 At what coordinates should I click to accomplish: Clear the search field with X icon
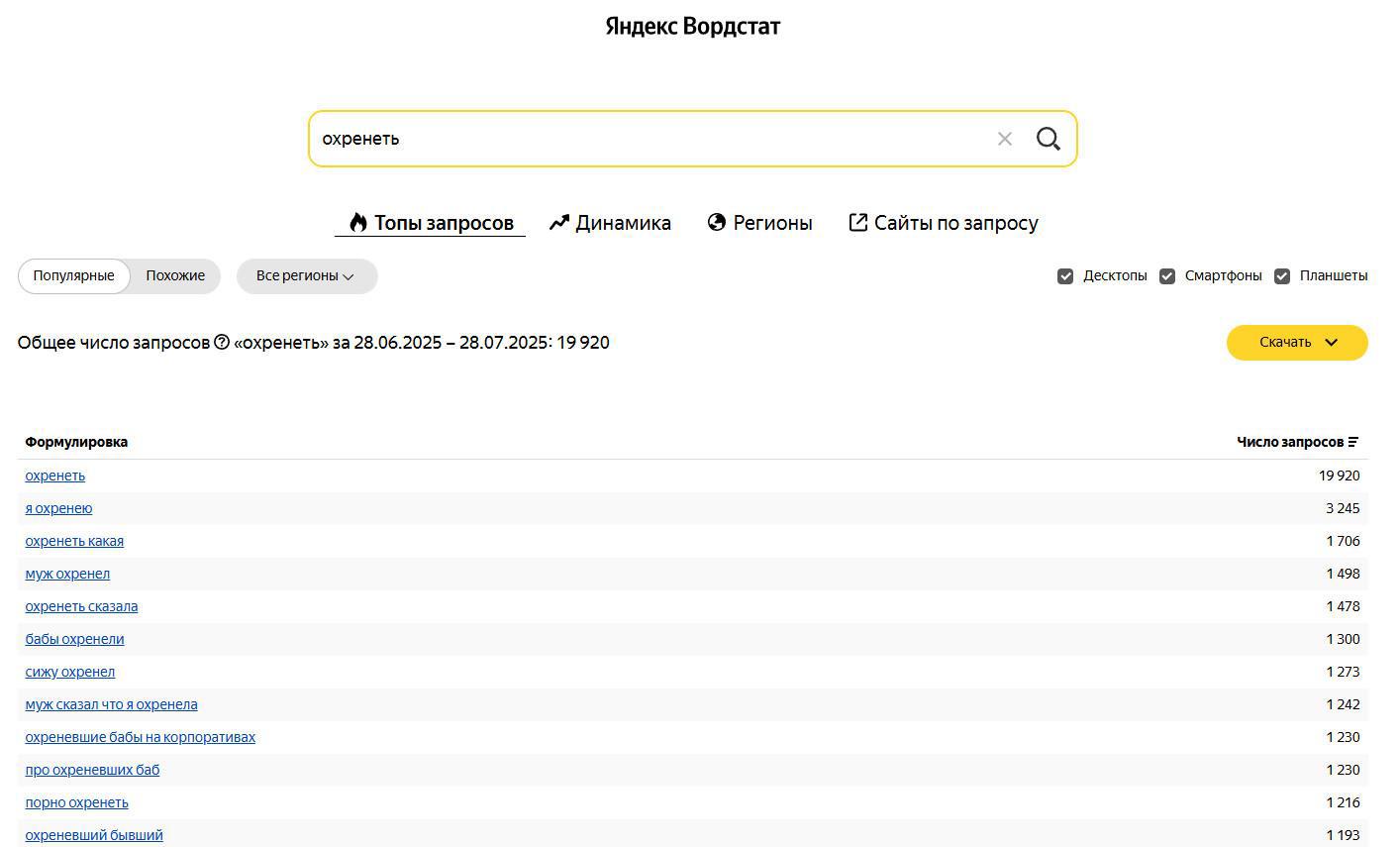coord(1004,139)
